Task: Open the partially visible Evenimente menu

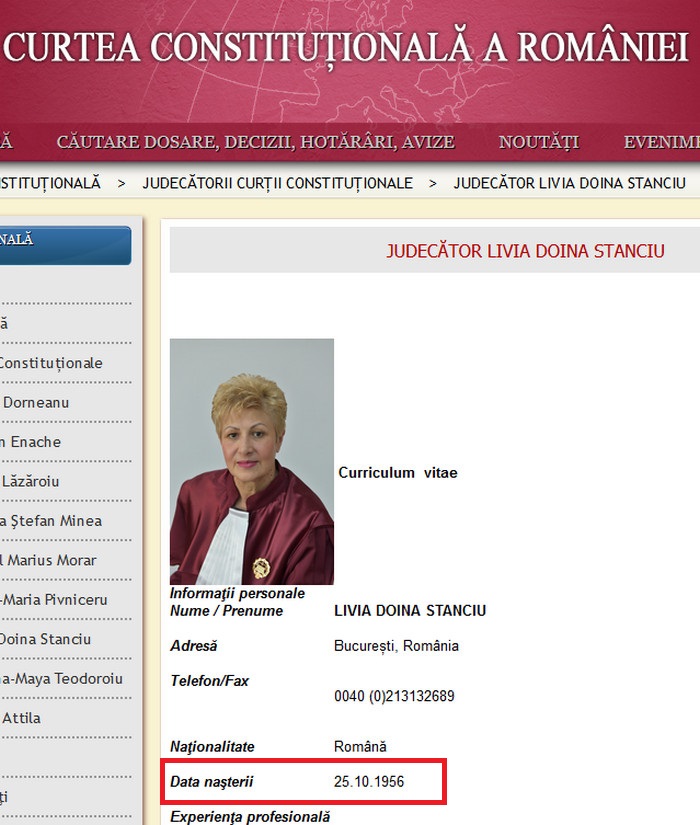Action: click(x=662, y=142)
